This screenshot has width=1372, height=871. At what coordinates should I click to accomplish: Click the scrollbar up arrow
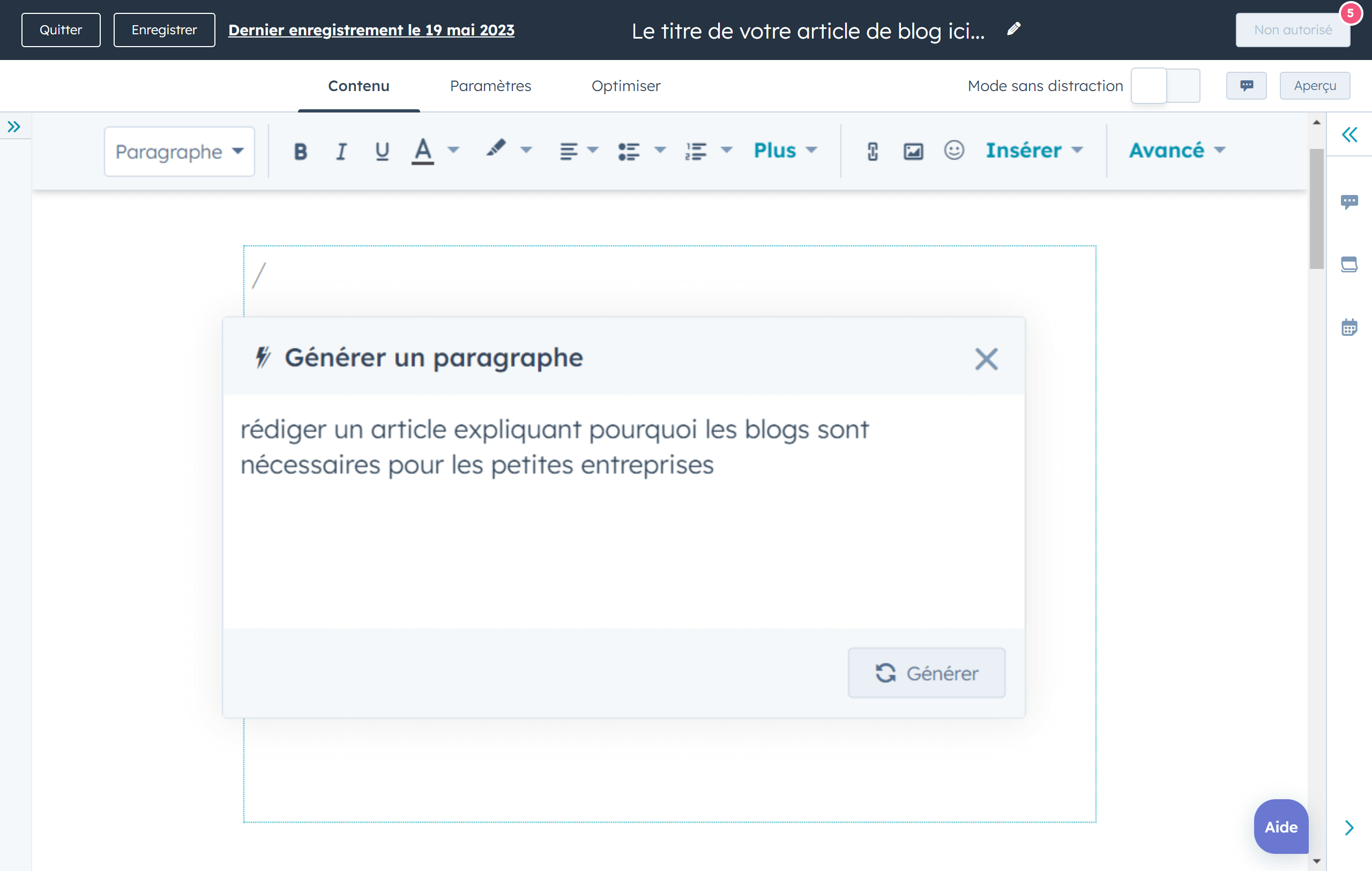(1316, 122)
